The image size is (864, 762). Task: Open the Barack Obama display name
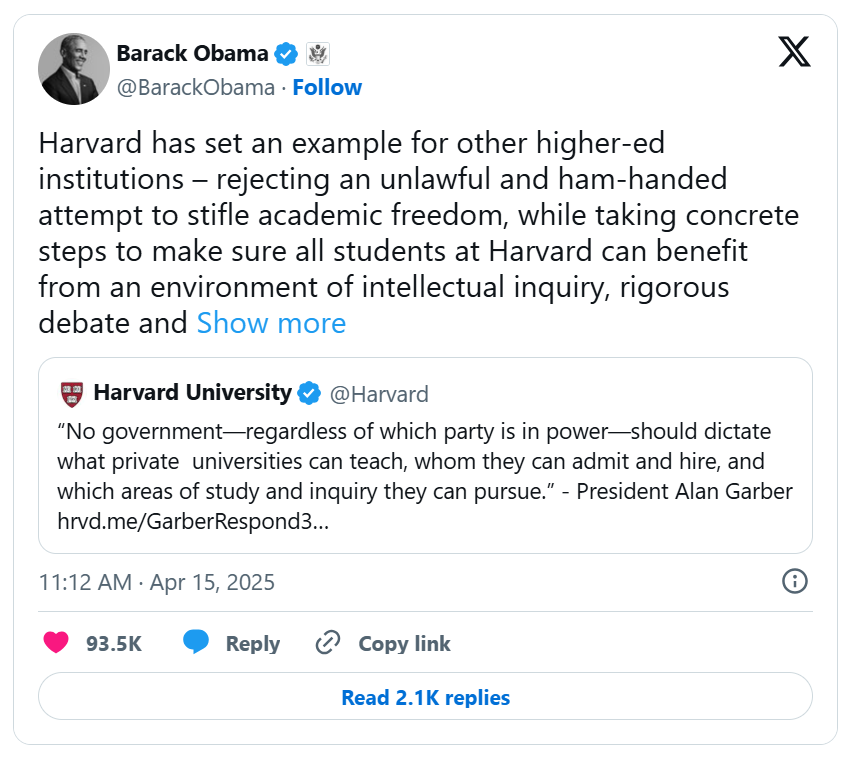click(192, 53)
